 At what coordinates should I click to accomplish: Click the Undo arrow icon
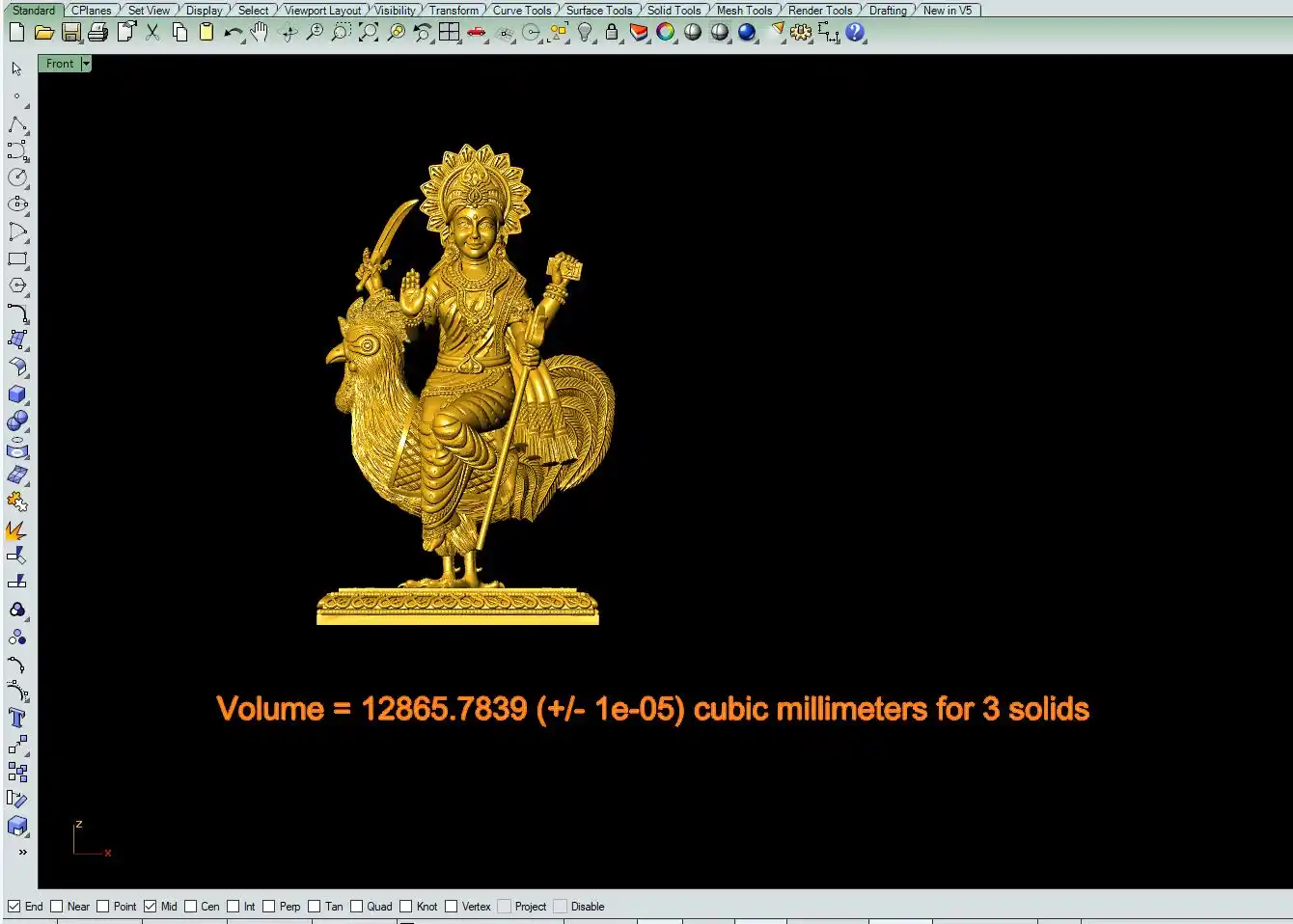233,32
